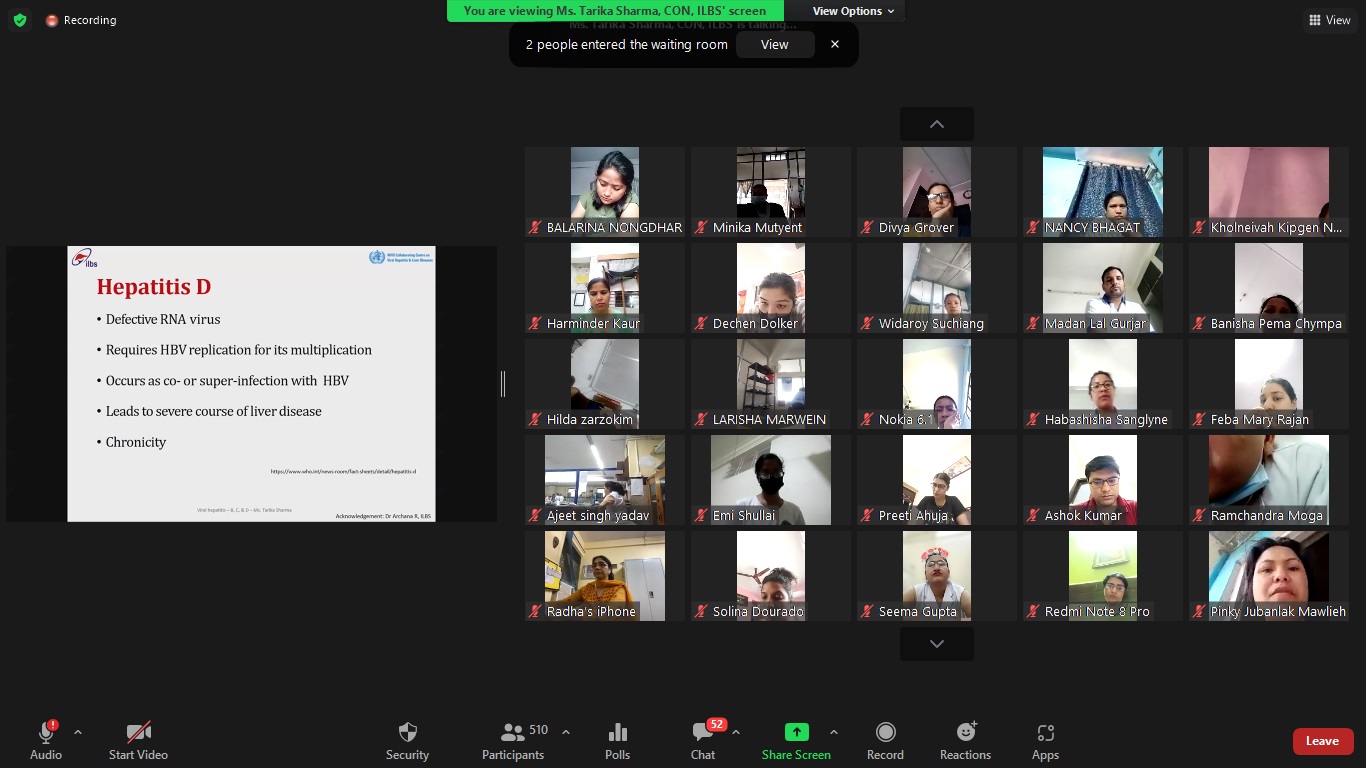The height and width of the screenshot is (768, 1368).
Task: Expand chat options arrow
Action: pos(736,732)
